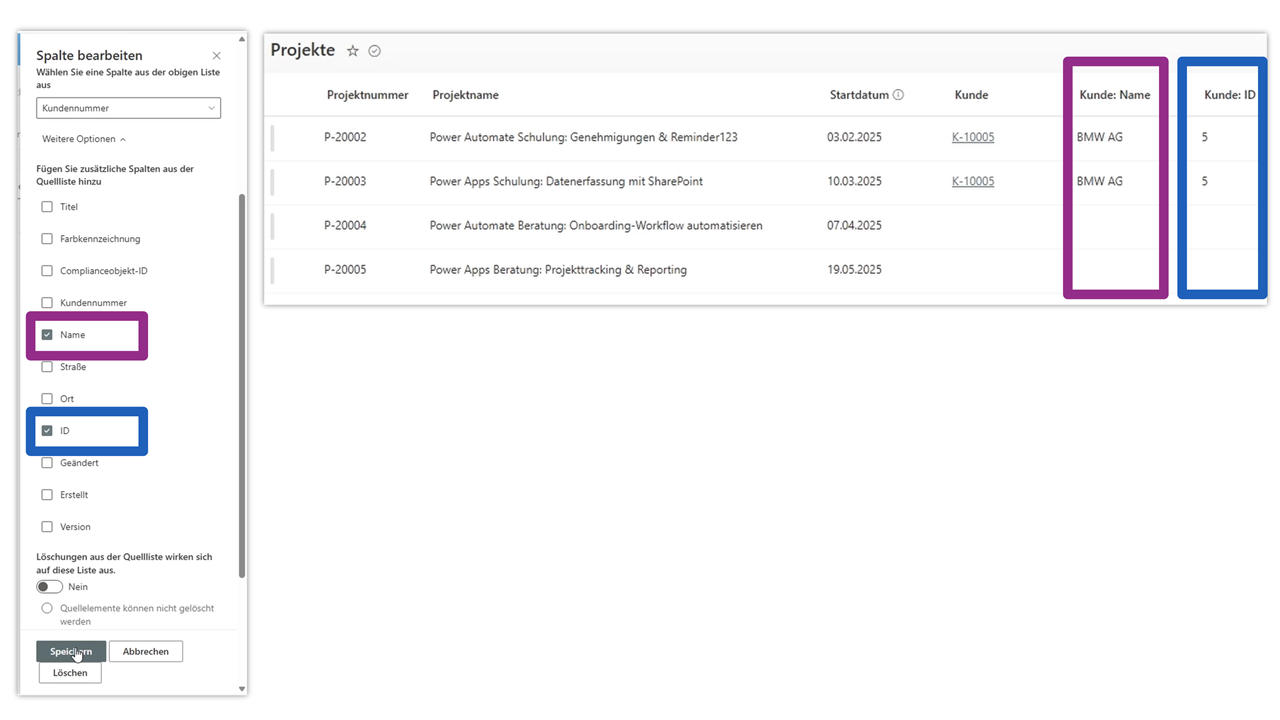Select Quellelemente können nicht gelöscht werden option
The width and height of the screenshot is (1280, 720).
click(47, 608)
